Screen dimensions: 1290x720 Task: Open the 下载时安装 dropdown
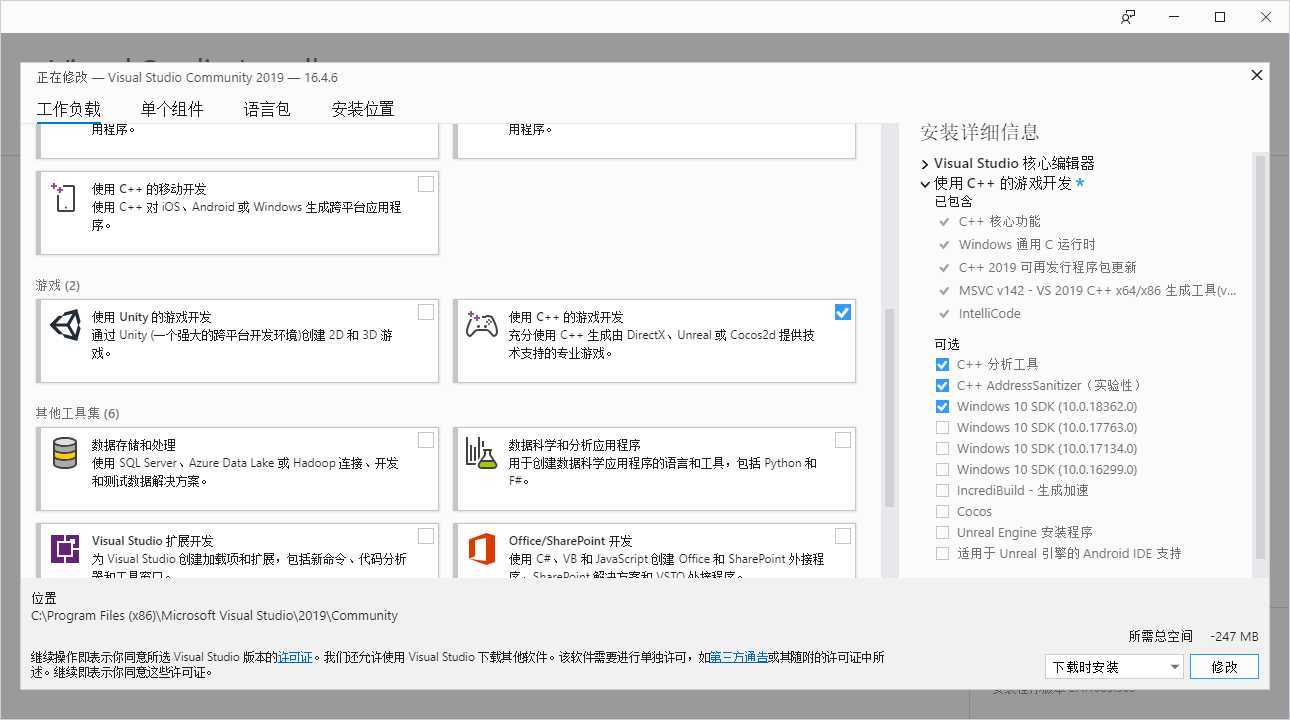(1114, 667)
